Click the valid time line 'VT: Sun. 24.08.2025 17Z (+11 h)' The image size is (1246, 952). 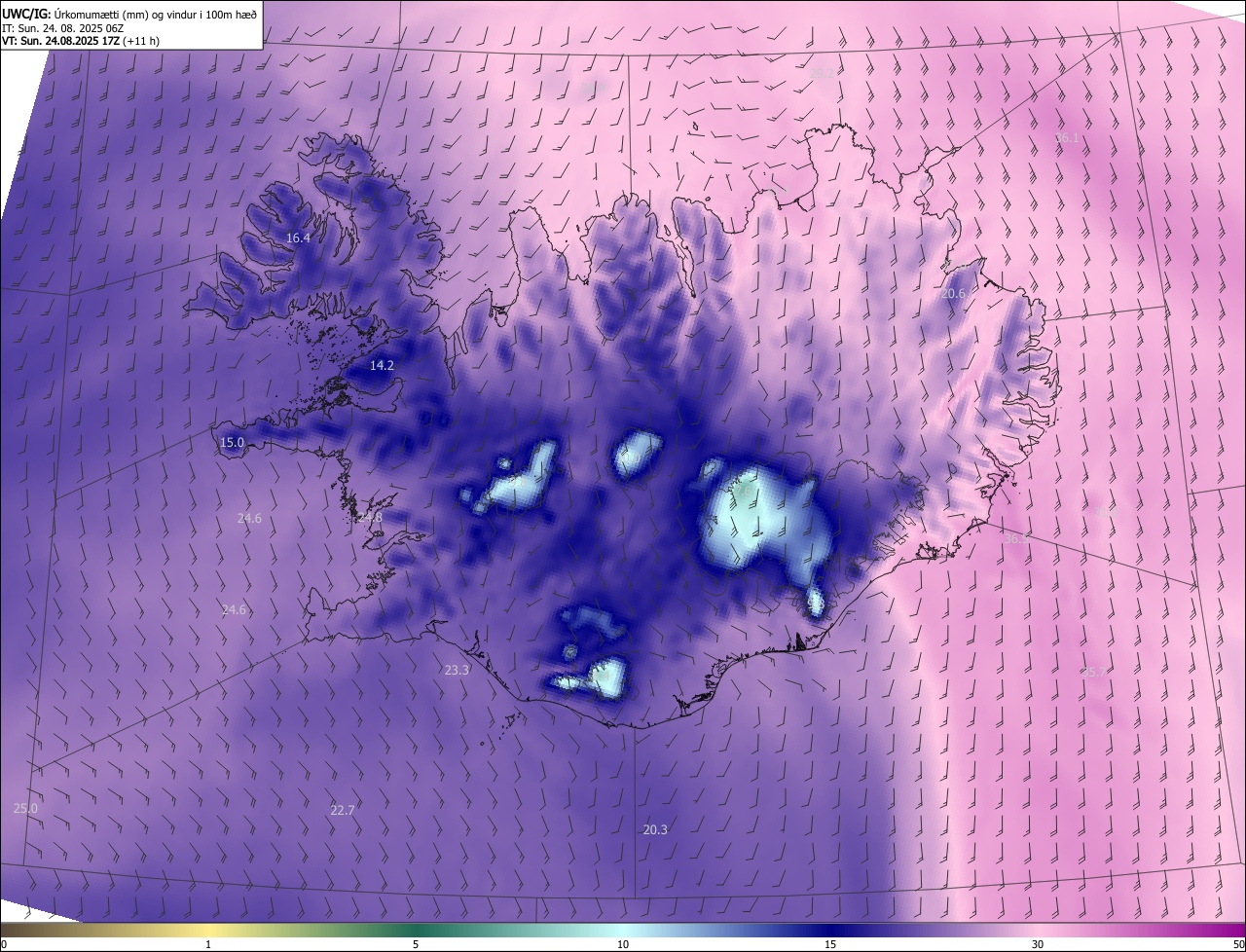[81, 41]
